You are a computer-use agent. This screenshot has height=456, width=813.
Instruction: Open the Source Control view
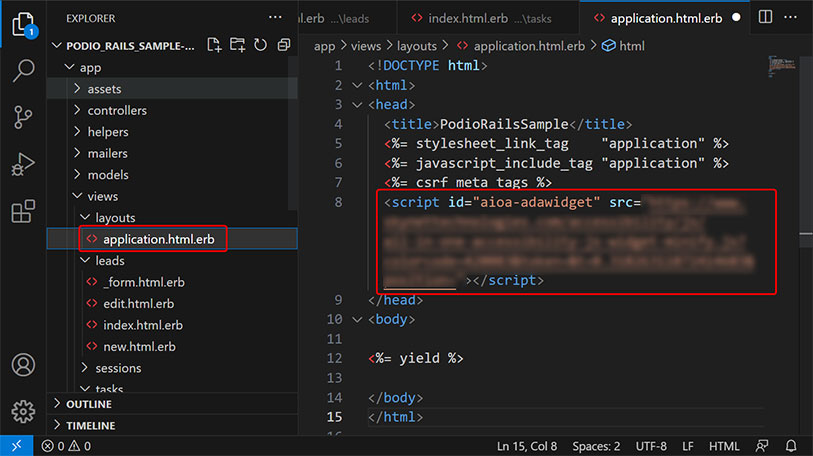[22, 117]
